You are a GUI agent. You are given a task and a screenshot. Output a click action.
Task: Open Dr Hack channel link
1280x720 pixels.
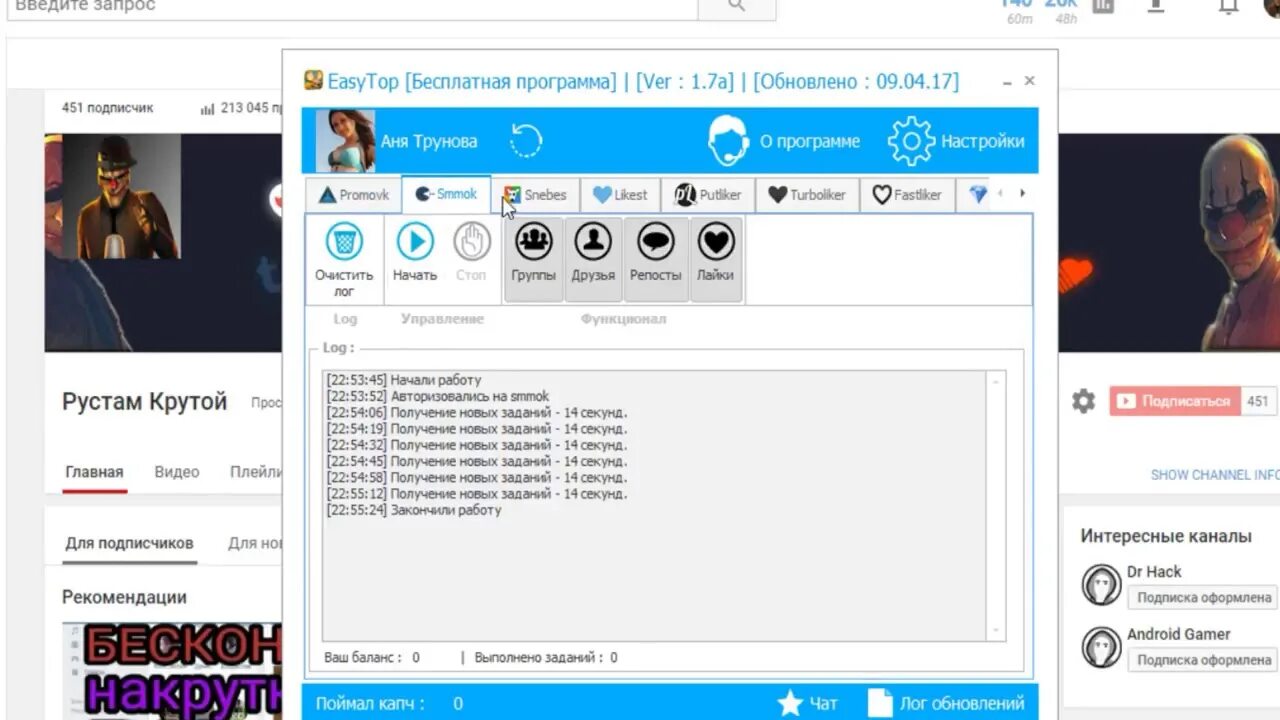coord(1154,572)
